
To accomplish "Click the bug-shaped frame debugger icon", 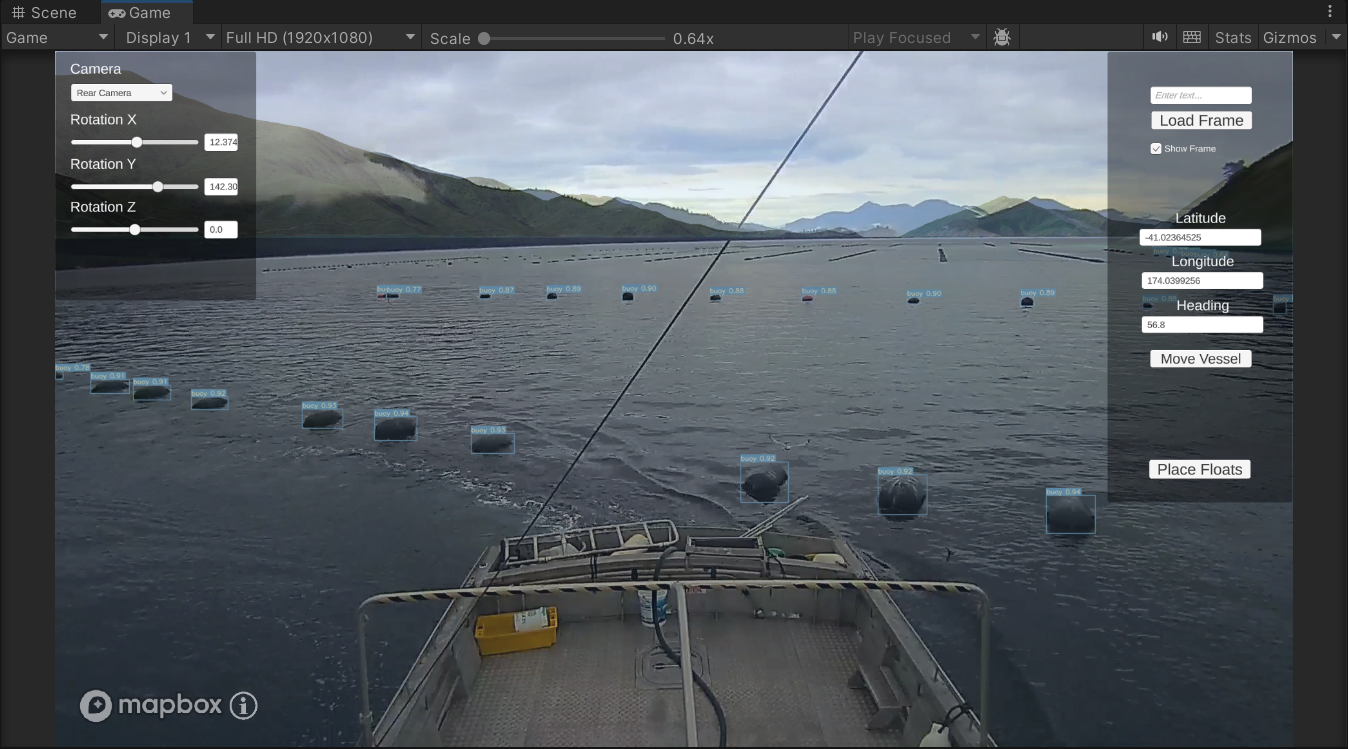I will click(x=1002, y=37).
